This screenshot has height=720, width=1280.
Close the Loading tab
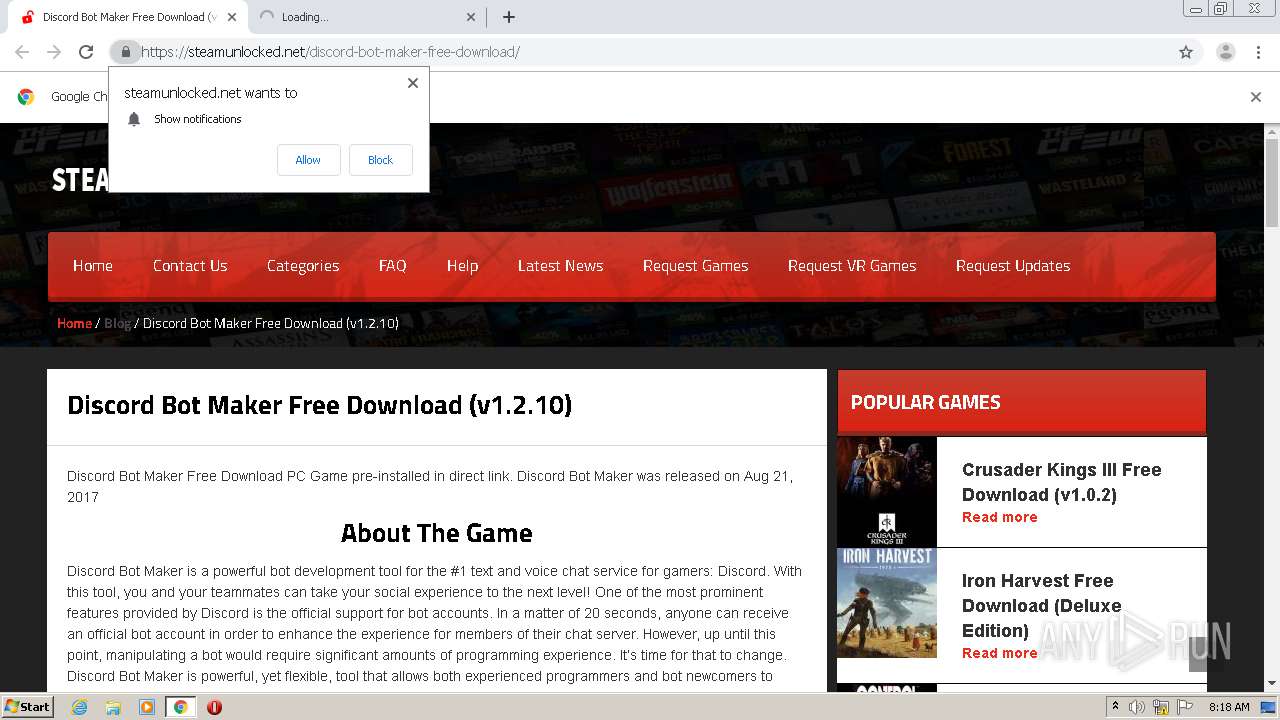point(472,17)
